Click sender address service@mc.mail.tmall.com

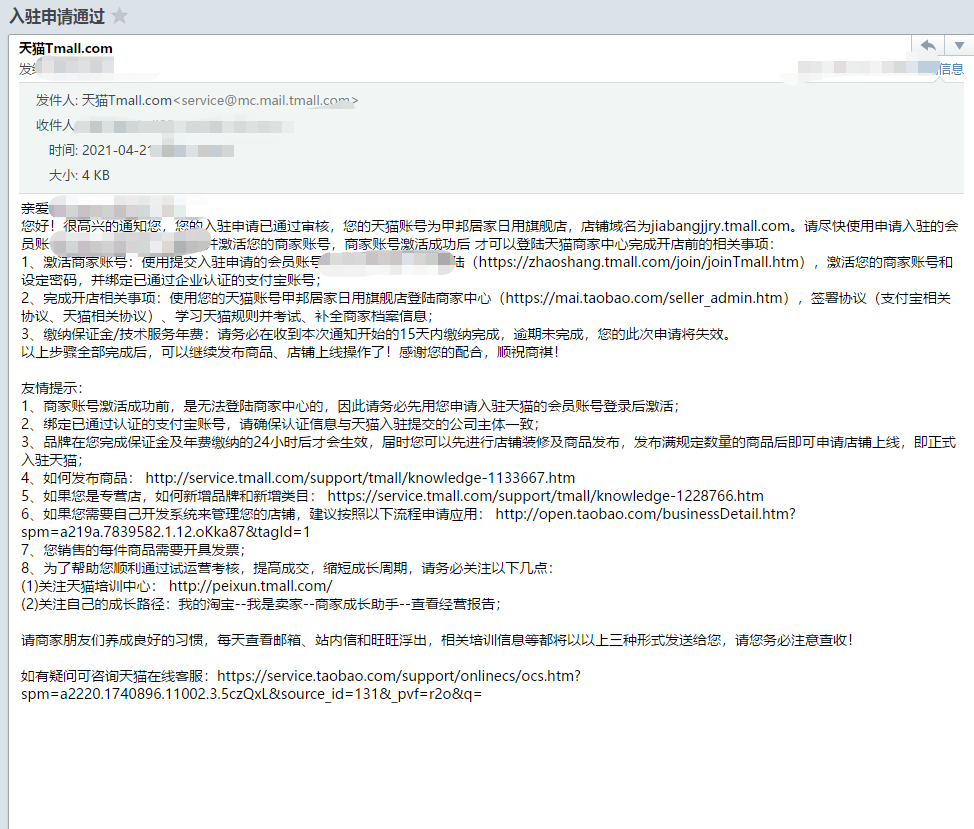pos(265,101)
